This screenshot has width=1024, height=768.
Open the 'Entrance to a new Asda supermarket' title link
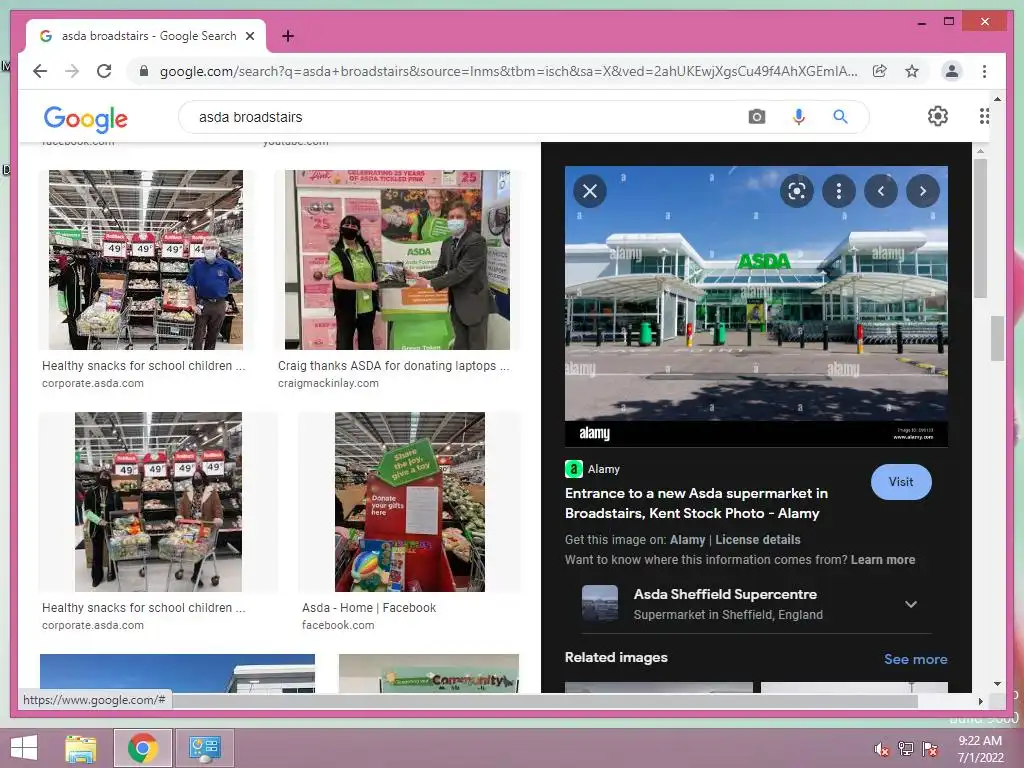tap(696, 504)
